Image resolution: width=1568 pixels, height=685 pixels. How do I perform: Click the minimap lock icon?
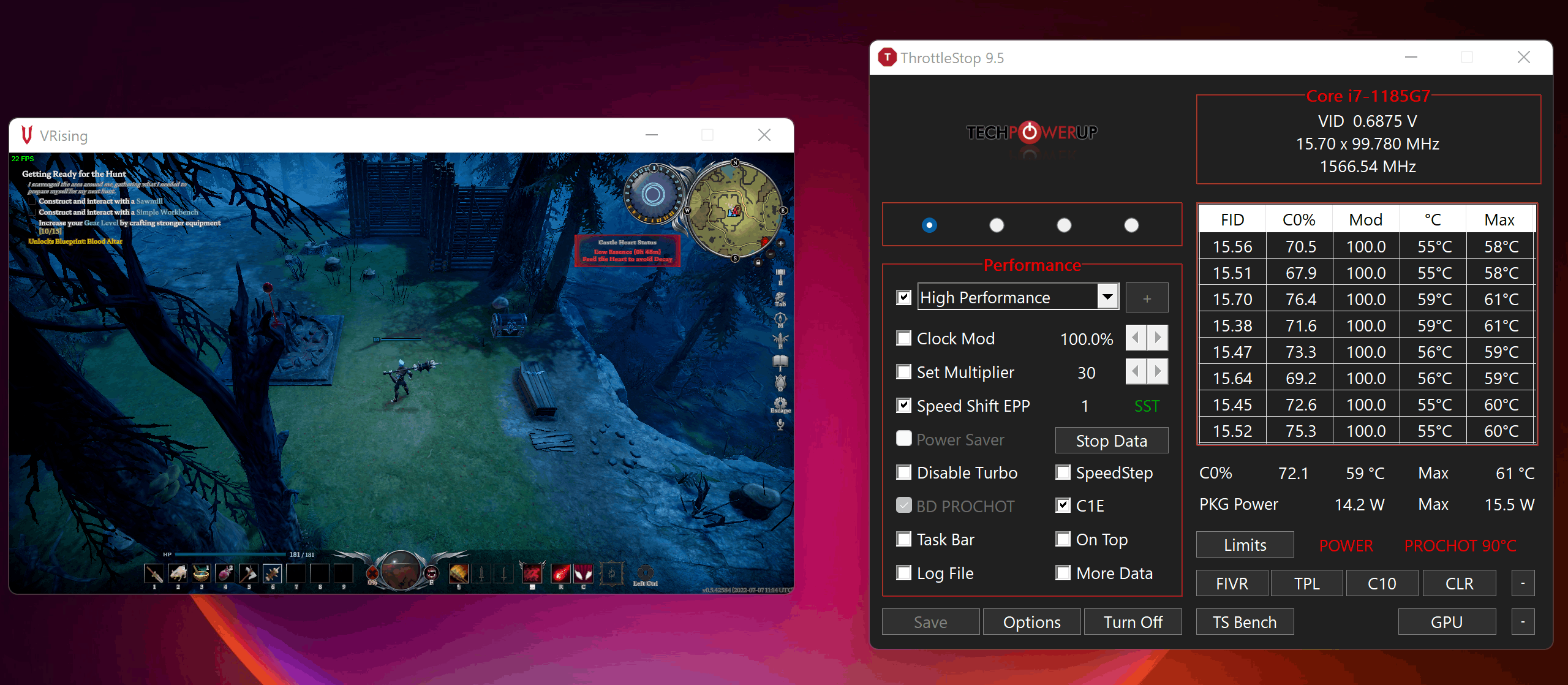tap(758, 262)
